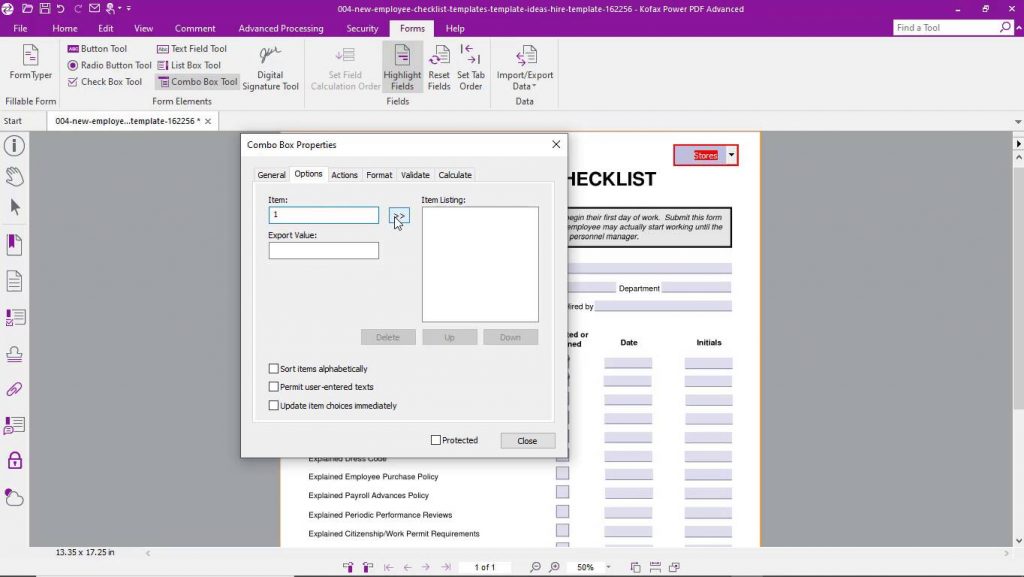Enable Sort items alphabetically
The width and height of the screenshot is (1024, 577).
(274, 369)
